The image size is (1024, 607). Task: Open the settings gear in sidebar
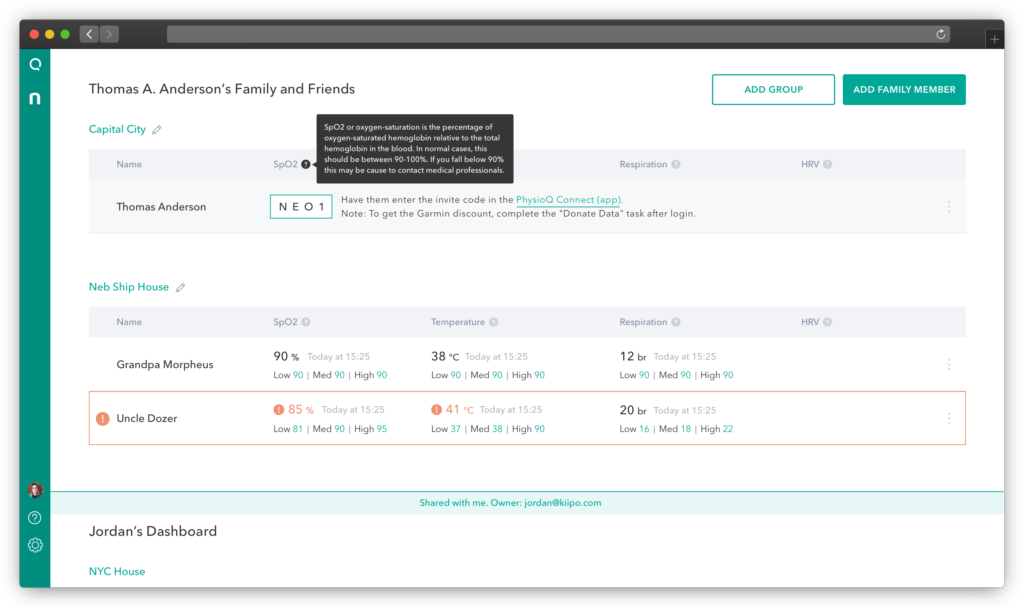pyautogui.click(x=35, y=545)
